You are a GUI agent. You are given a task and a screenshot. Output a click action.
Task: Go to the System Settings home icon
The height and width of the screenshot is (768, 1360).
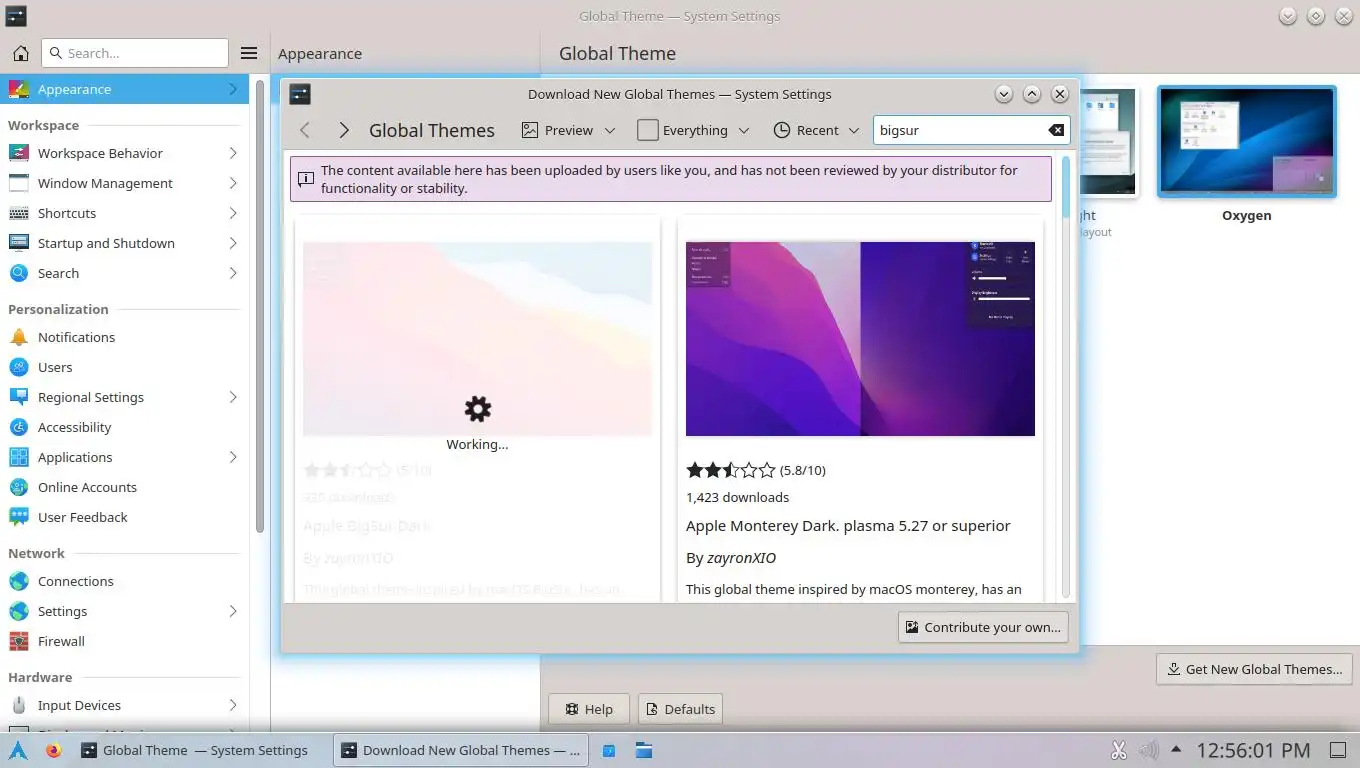(20, 53)
